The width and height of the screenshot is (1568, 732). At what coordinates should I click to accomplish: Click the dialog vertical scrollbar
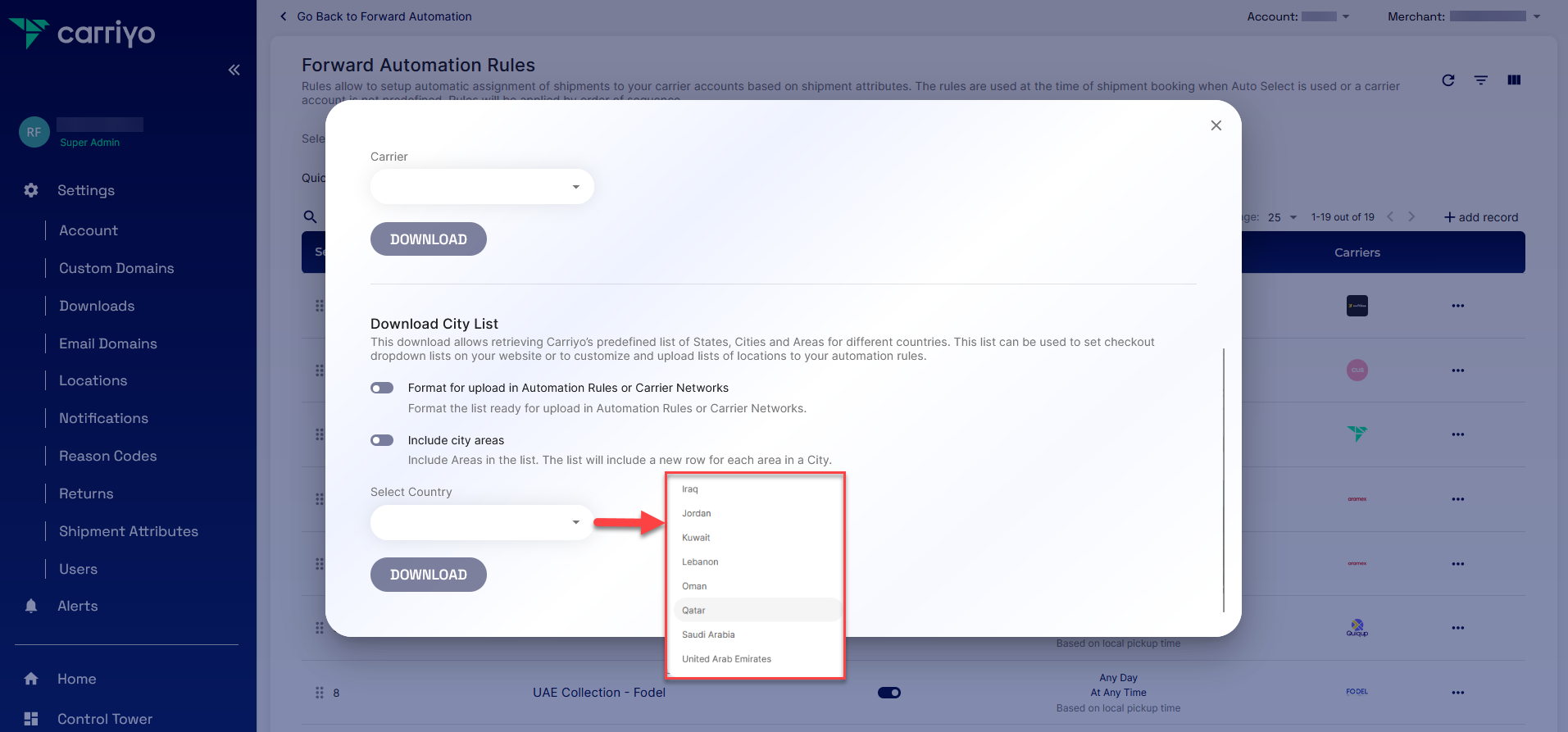pyautogui.click(x=1224, y=480)
